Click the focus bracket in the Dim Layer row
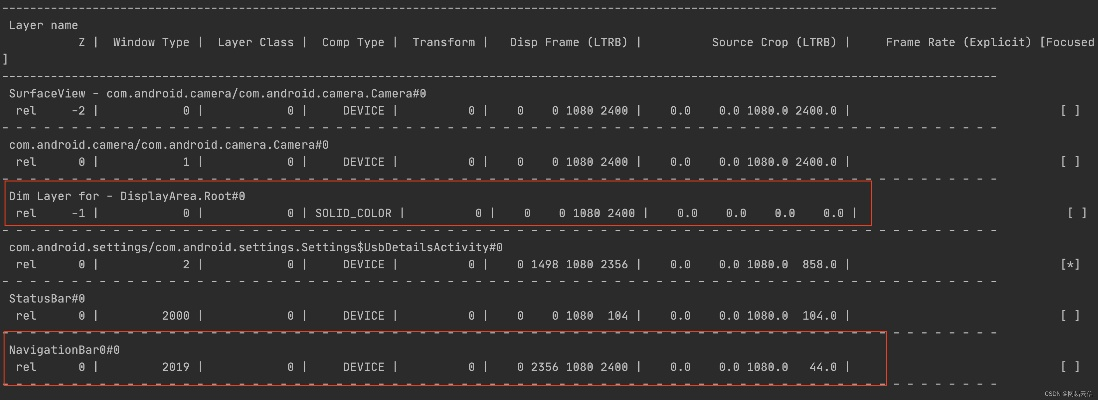1098x400 pixels. click(x=1077, y=213)
